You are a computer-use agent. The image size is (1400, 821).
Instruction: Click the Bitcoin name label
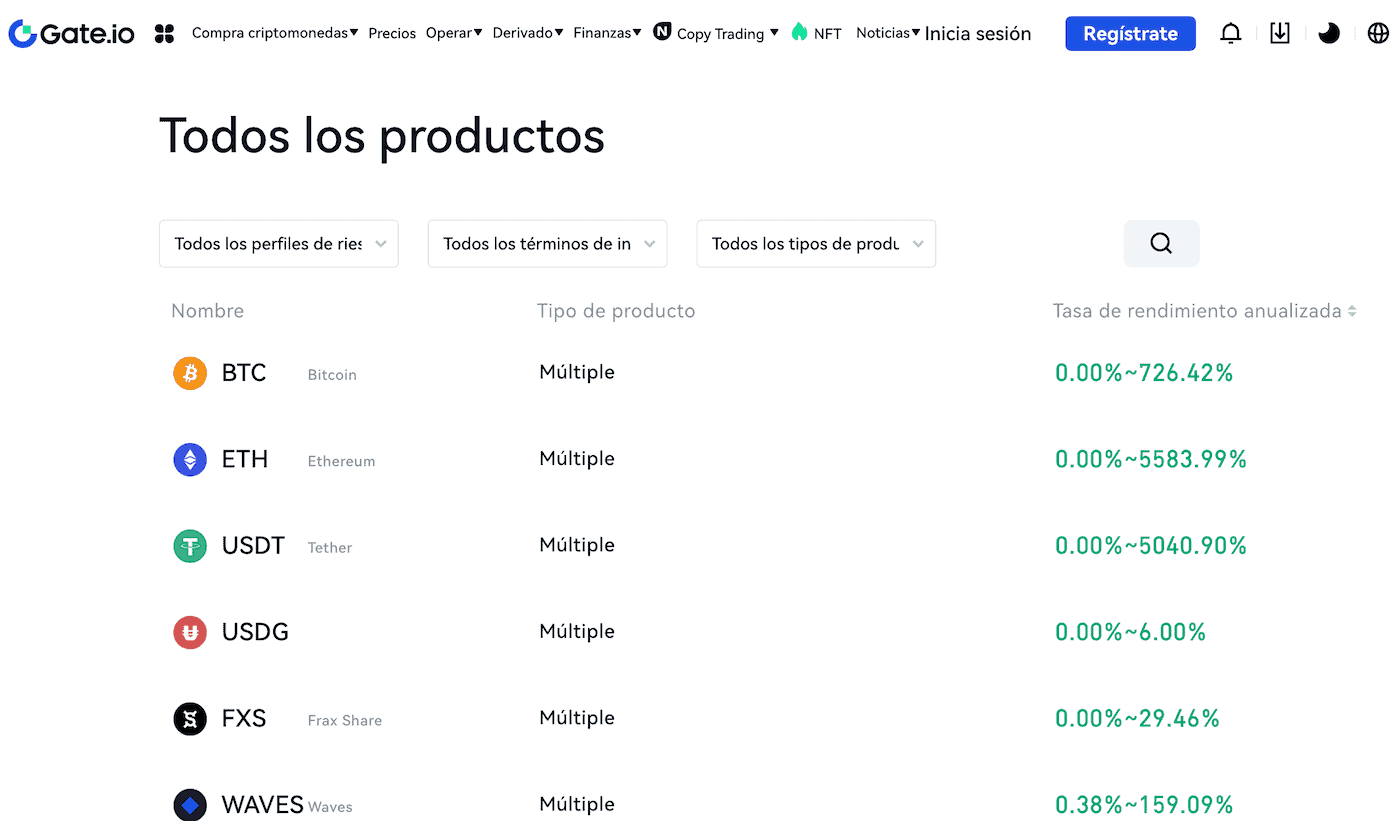click(332, 375)
